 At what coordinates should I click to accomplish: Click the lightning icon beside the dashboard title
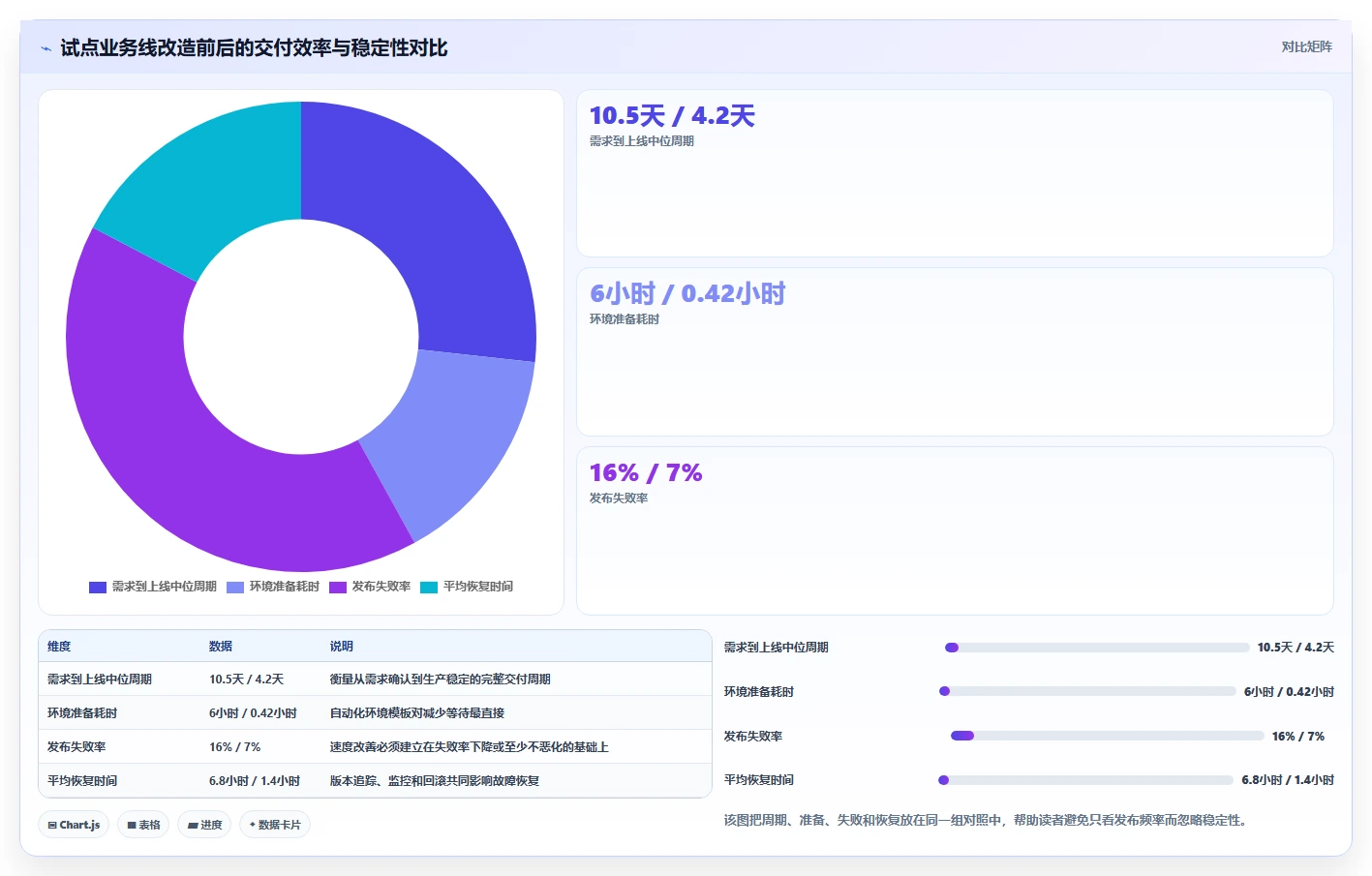[x=46, y=48]
